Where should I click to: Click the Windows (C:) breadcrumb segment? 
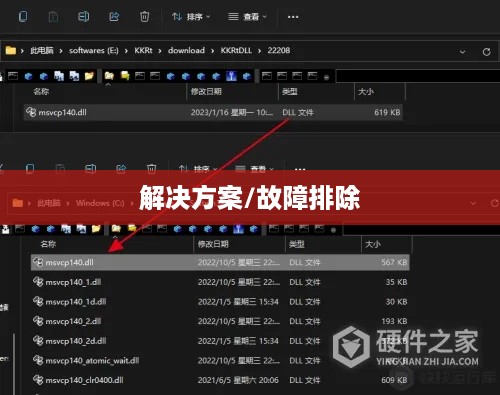(x=100, y=203)
